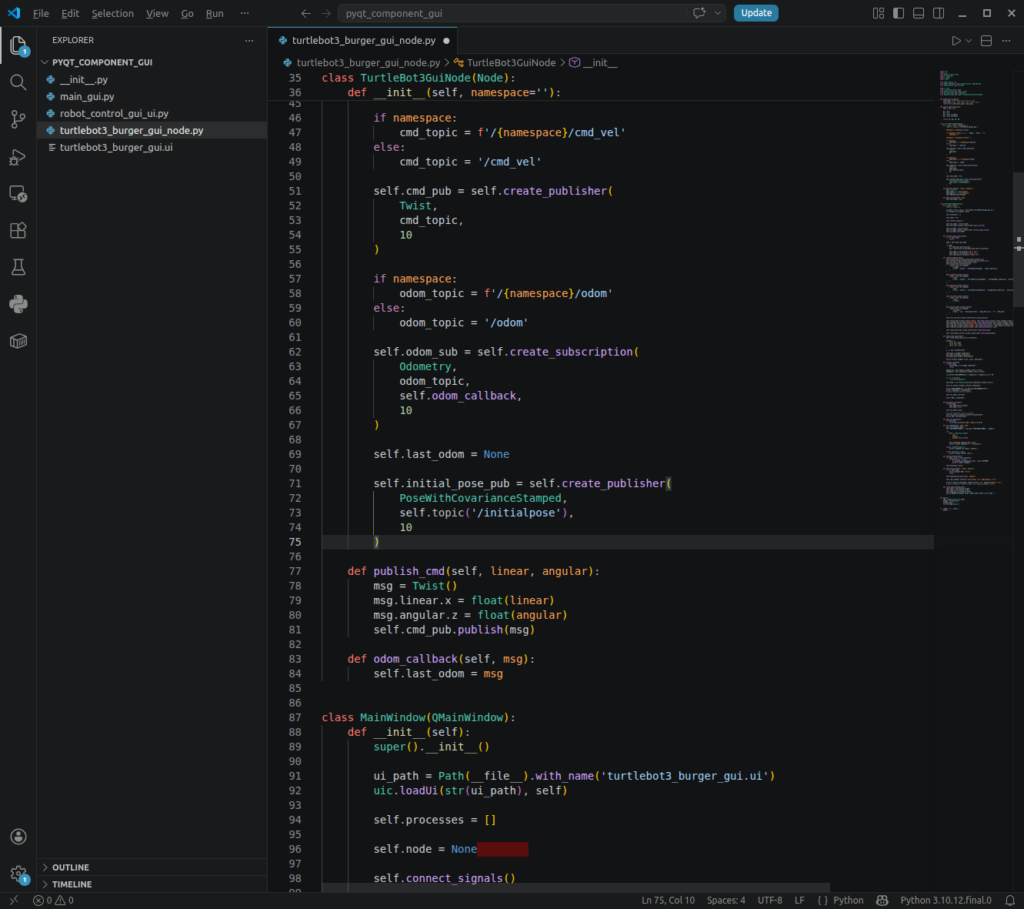Click the Copilot status icon in status bar
Image resolution: width=1024 pixels, height=909 pixels.
click(x=882, y=901)
